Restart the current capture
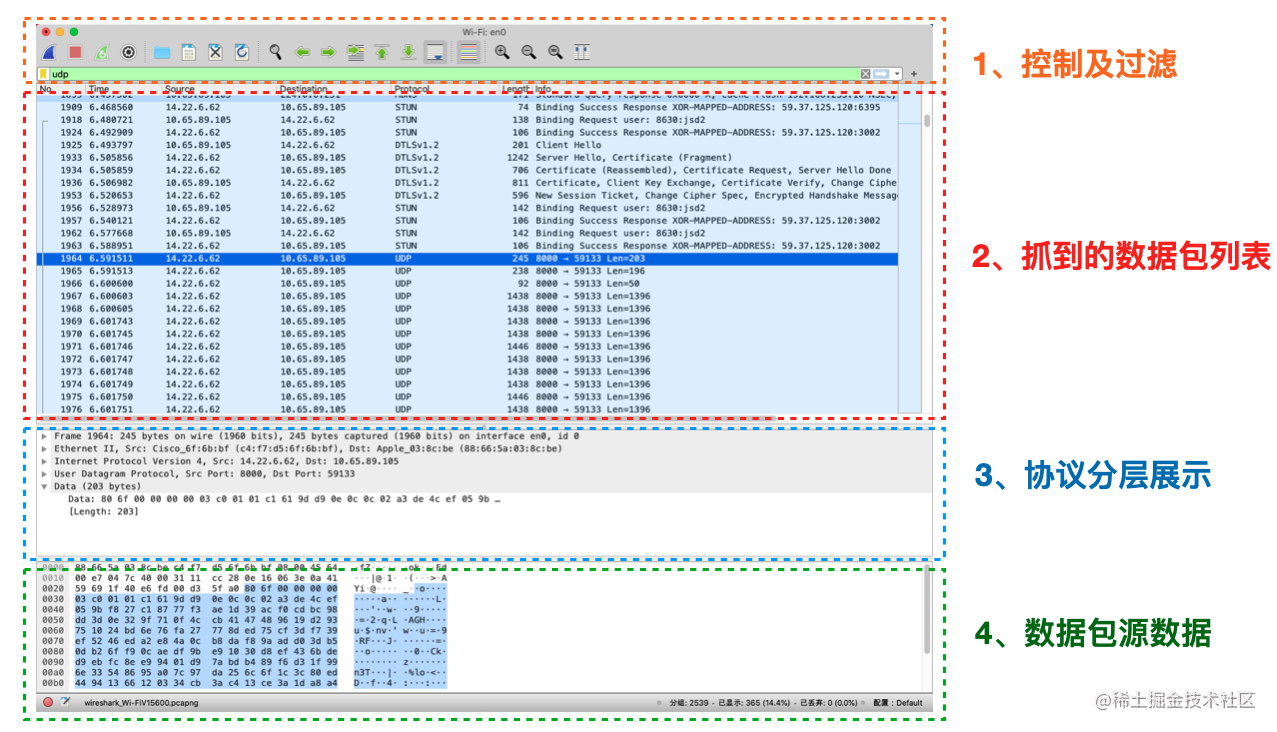 (101, 52)
